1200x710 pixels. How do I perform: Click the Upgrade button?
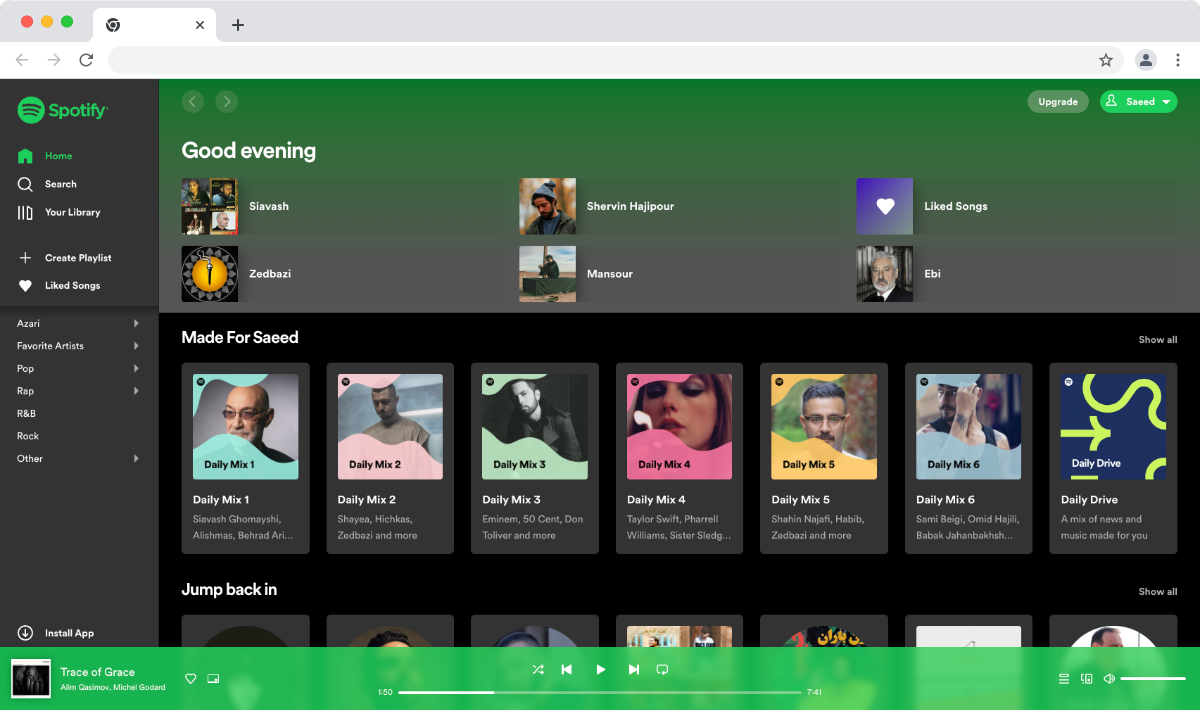tap(1058, 101)
